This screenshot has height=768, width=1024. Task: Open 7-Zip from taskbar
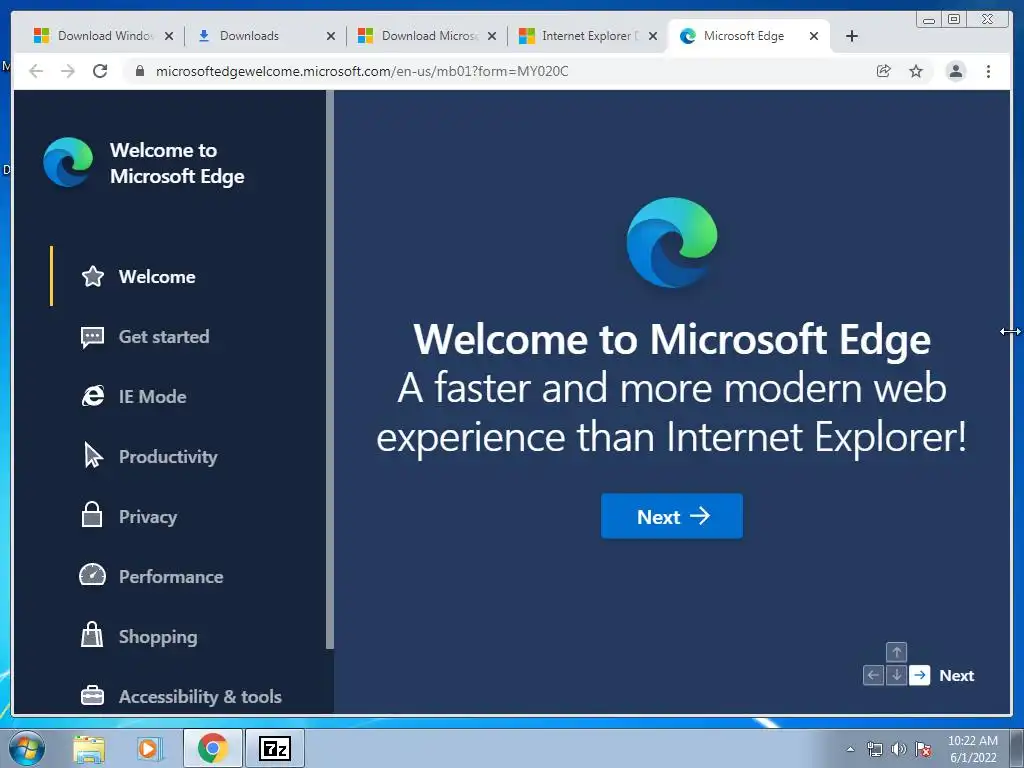click(275, 748)
